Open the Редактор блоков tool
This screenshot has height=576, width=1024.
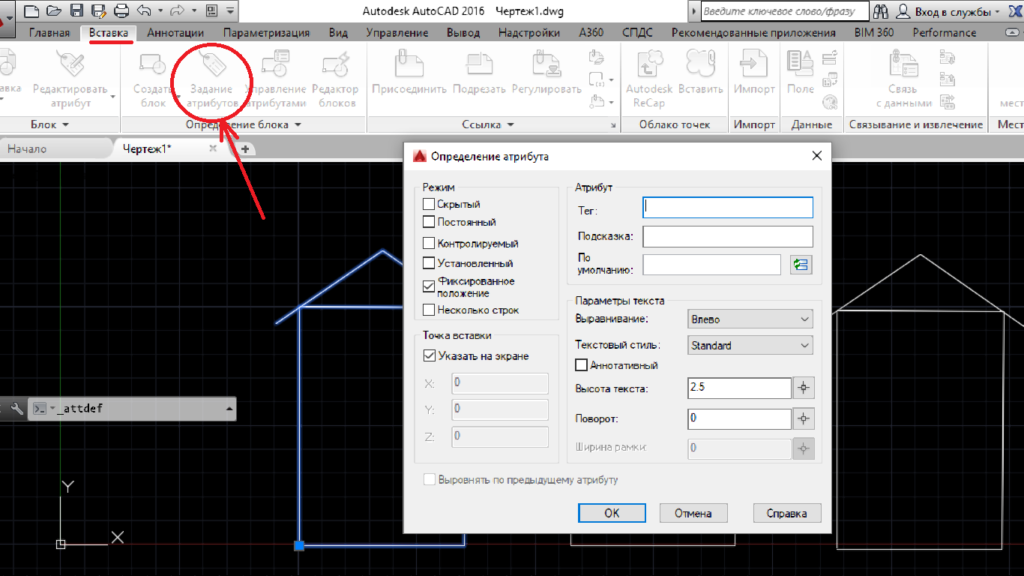tap(337, 68)
